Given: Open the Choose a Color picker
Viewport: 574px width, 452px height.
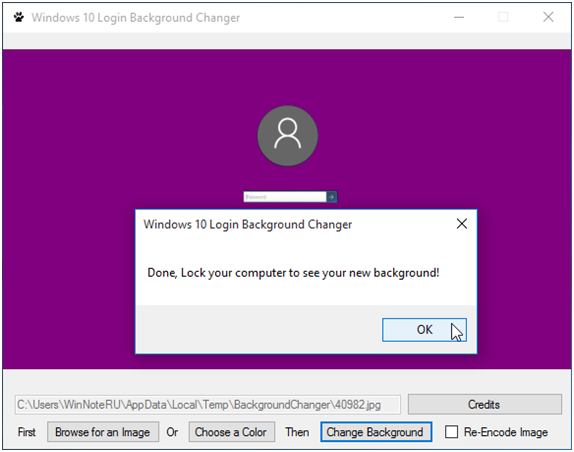Looking at the screenshot, I should [x=231, y=432].
